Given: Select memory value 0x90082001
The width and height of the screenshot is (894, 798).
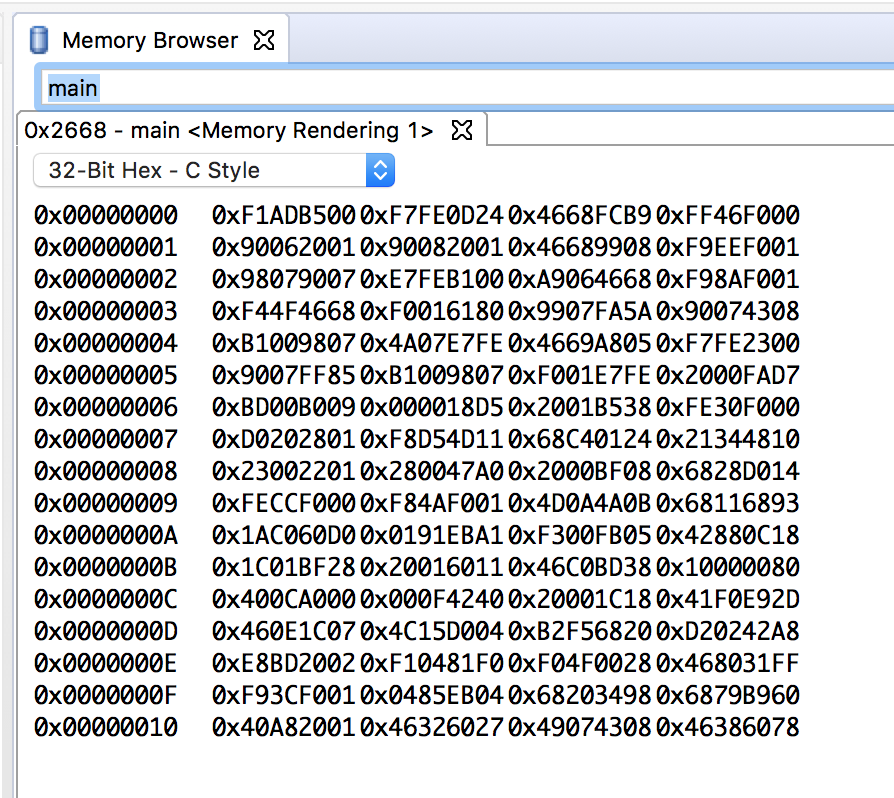Looking at the screenshot, I should pos(432,247).
